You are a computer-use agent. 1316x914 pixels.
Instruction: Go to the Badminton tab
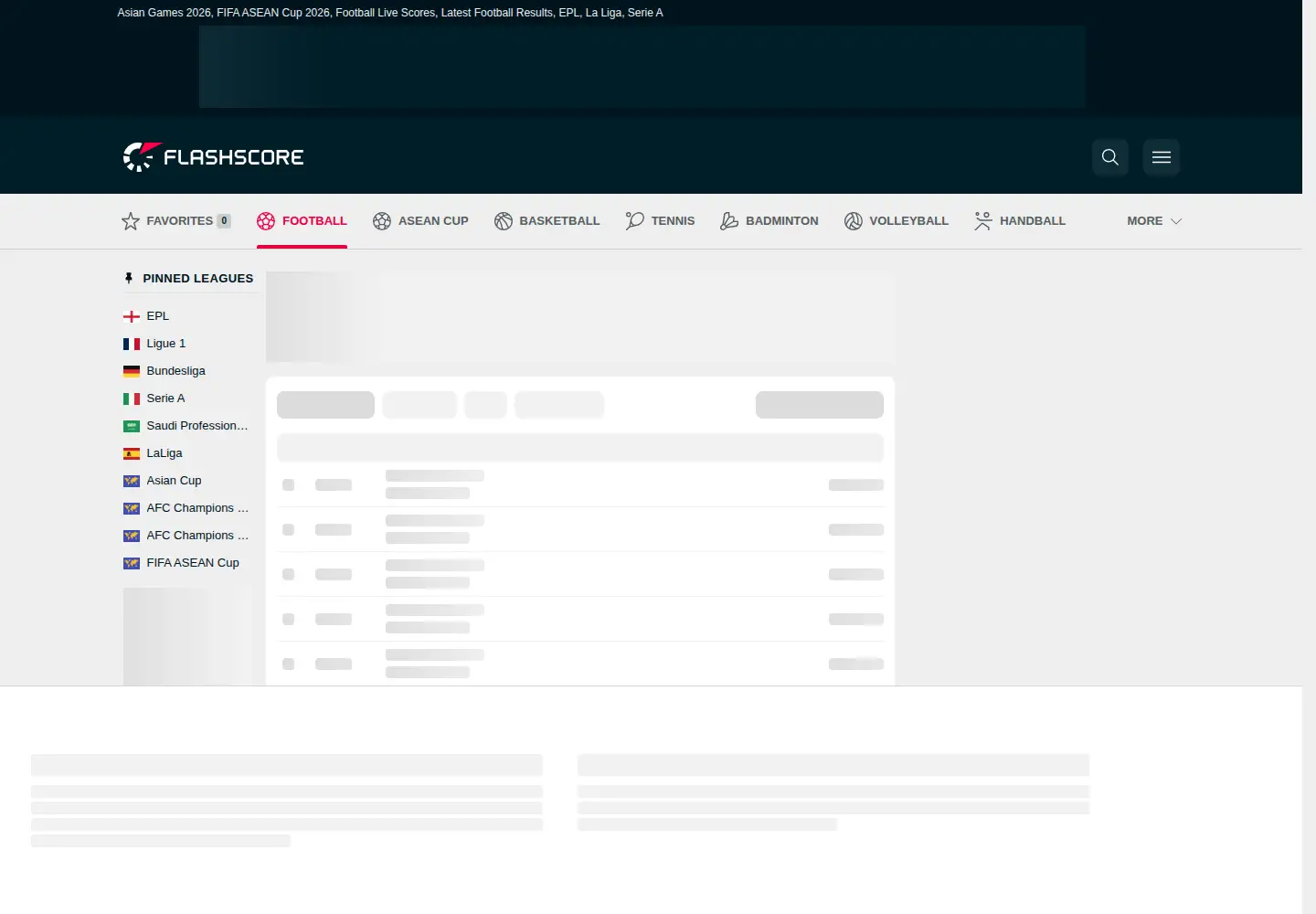tap(769, 221)
